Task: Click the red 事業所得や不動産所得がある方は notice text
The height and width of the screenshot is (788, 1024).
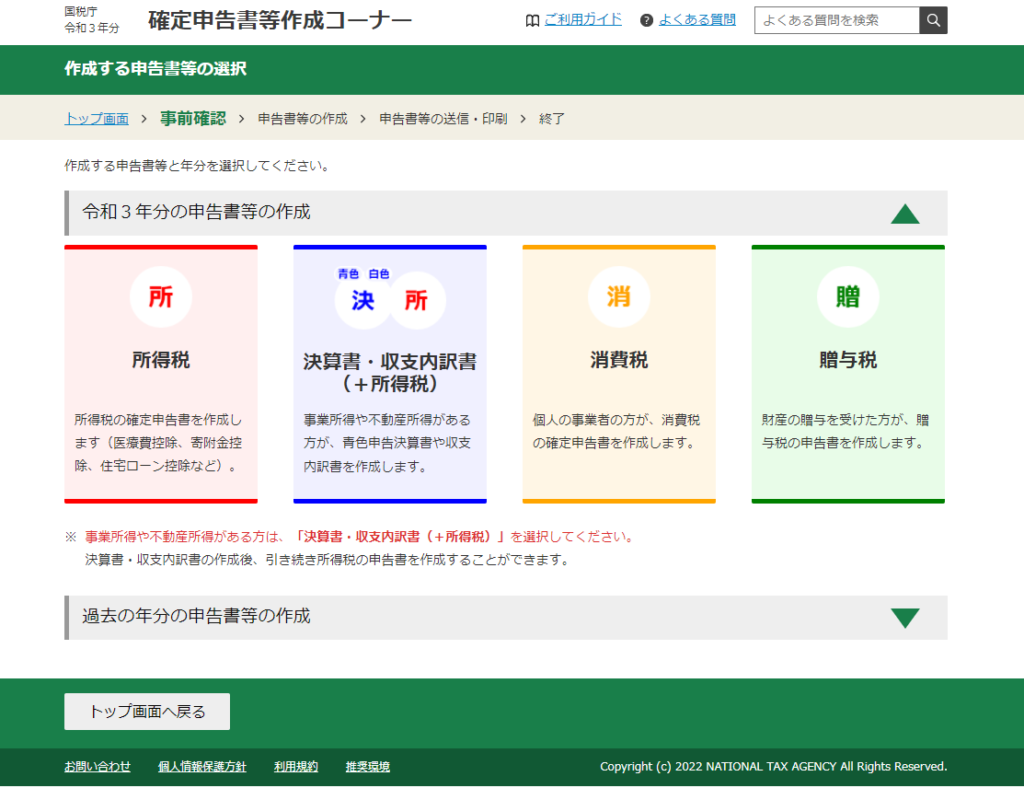Action: pyautogui.click(x=359, y=537)
